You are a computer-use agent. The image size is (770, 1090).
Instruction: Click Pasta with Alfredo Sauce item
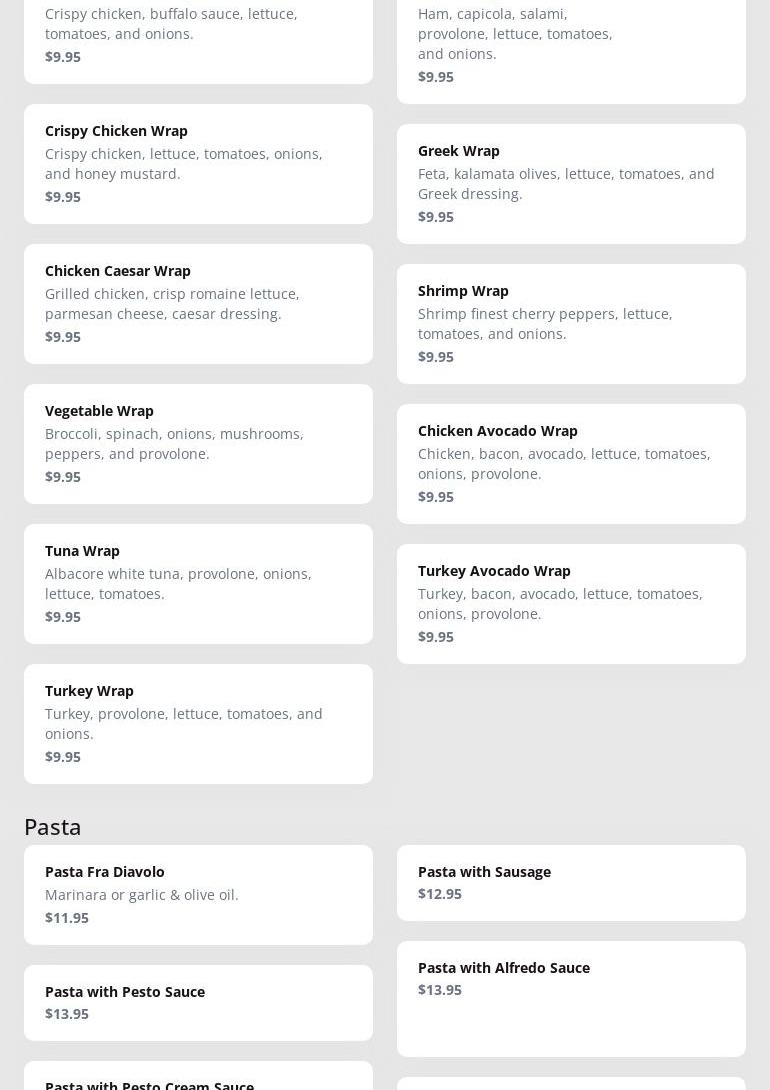pyautogui.click(x=571, y=998)
